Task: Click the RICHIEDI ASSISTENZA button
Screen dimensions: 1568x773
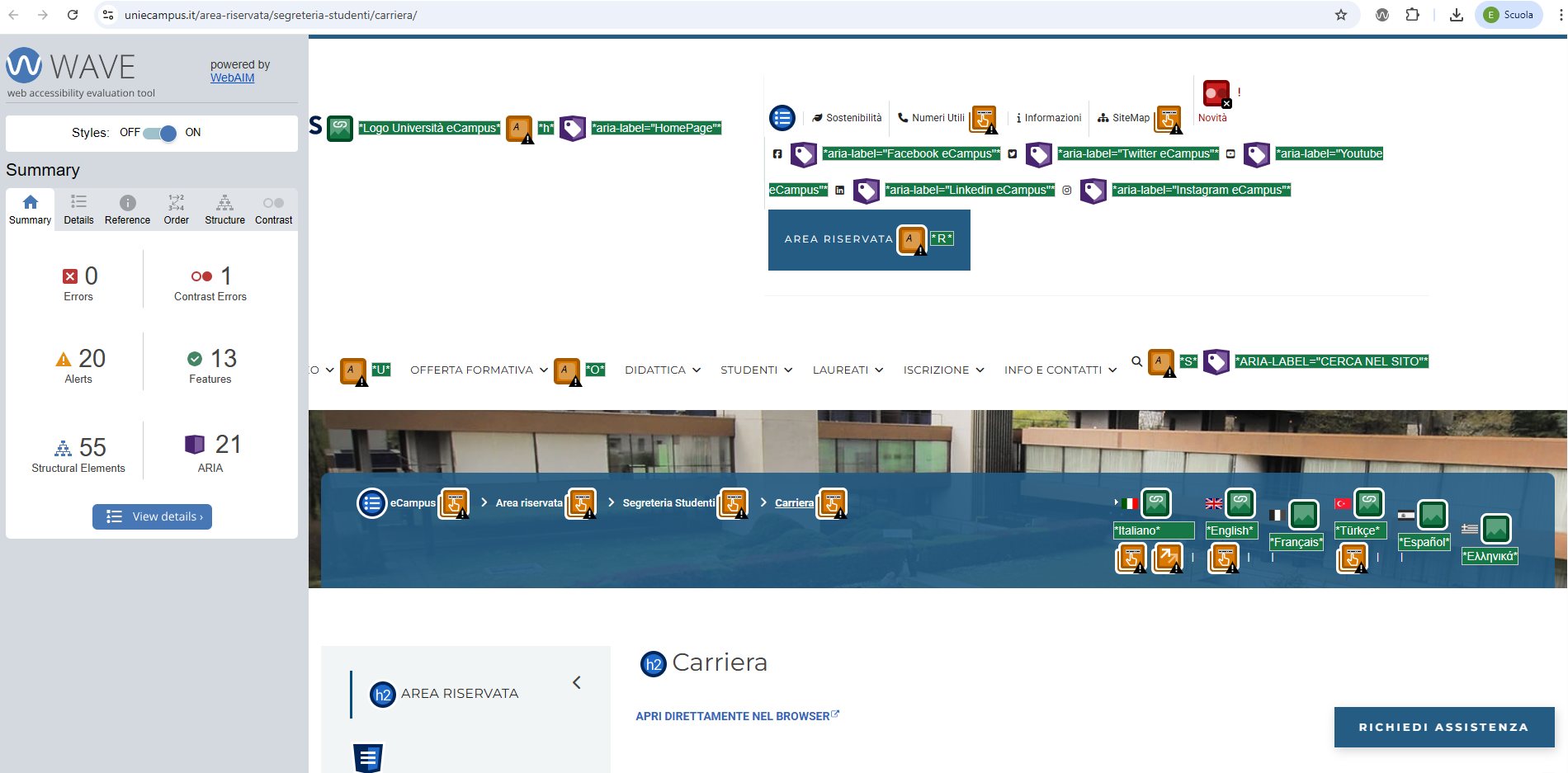Action: (1443, 727)
